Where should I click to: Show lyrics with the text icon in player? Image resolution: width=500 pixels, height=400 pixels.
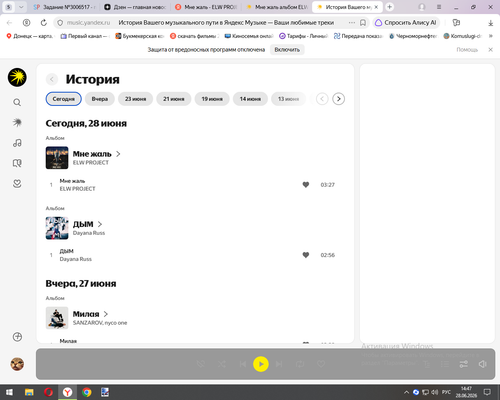click(426, 364)
